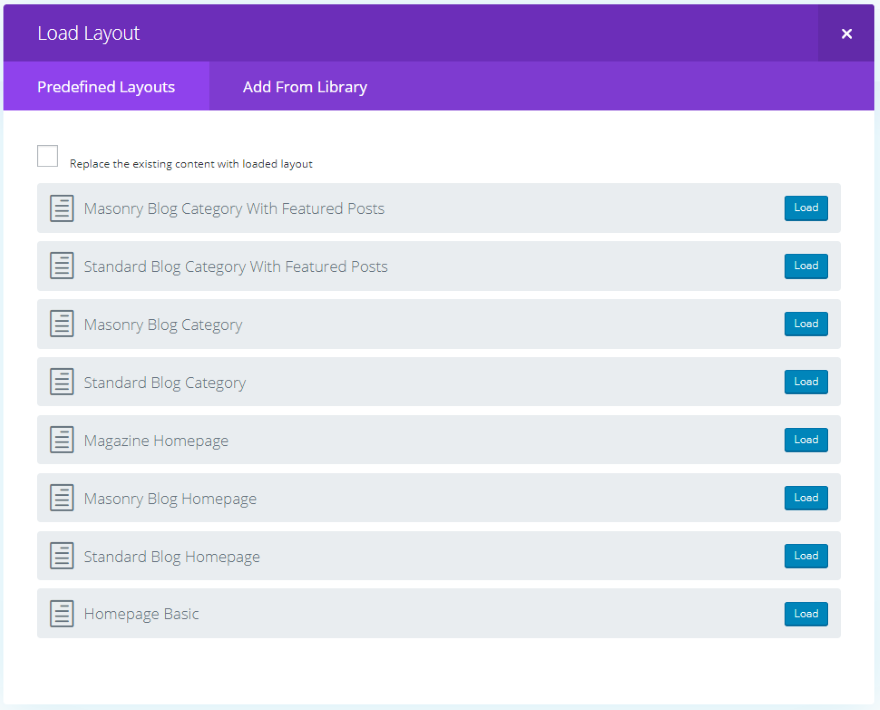The width and height of the screenshot is (880, 710).
Task: Click the 'Standard Blog Homepage' layout name
Action: [172, 557]
